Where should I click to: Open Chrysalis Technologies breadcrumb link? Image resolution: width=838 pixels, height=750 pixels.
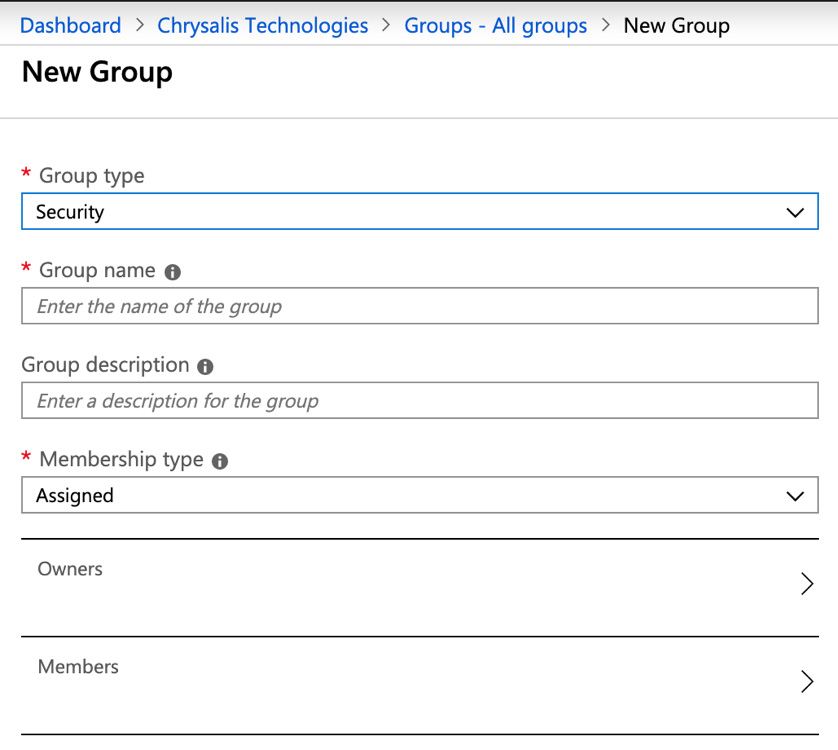pos(263,26)
